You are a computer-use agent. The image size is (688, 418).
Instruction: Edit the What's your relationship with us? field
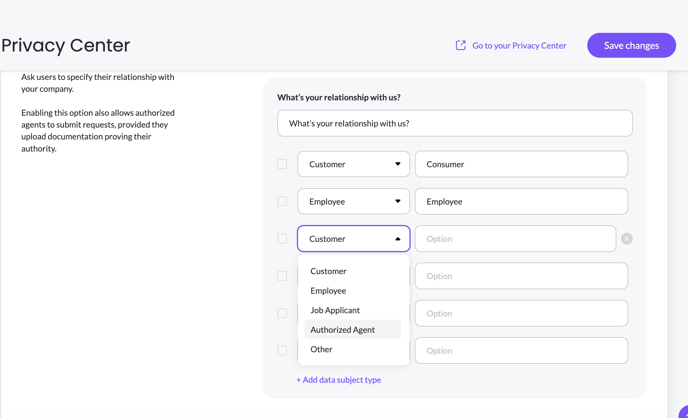455,123
